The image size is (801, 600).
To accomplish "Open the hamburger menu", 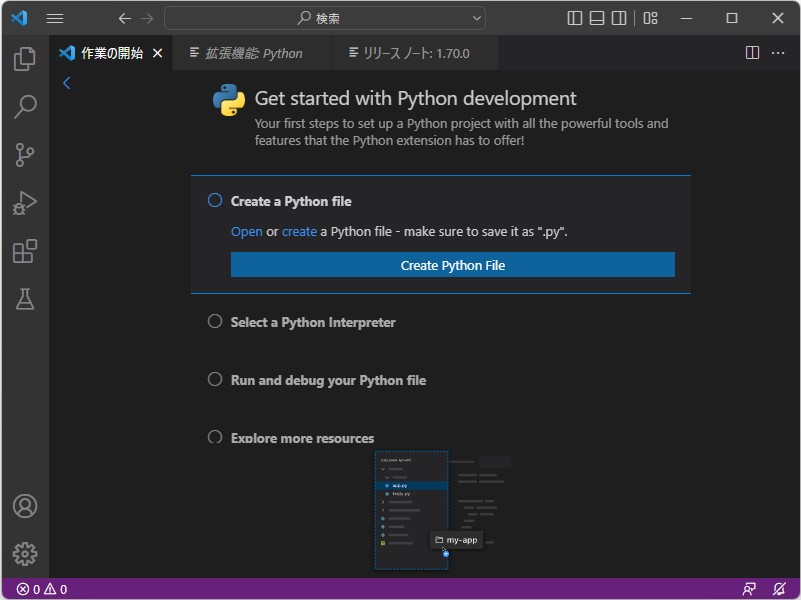I will pos(55,18).
